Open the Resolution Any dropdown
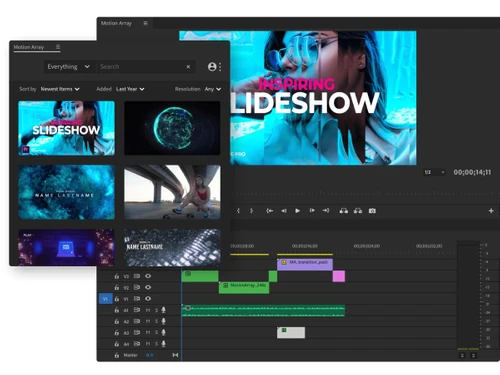Viewport: 500px width, 375px height. coord(213,89)
